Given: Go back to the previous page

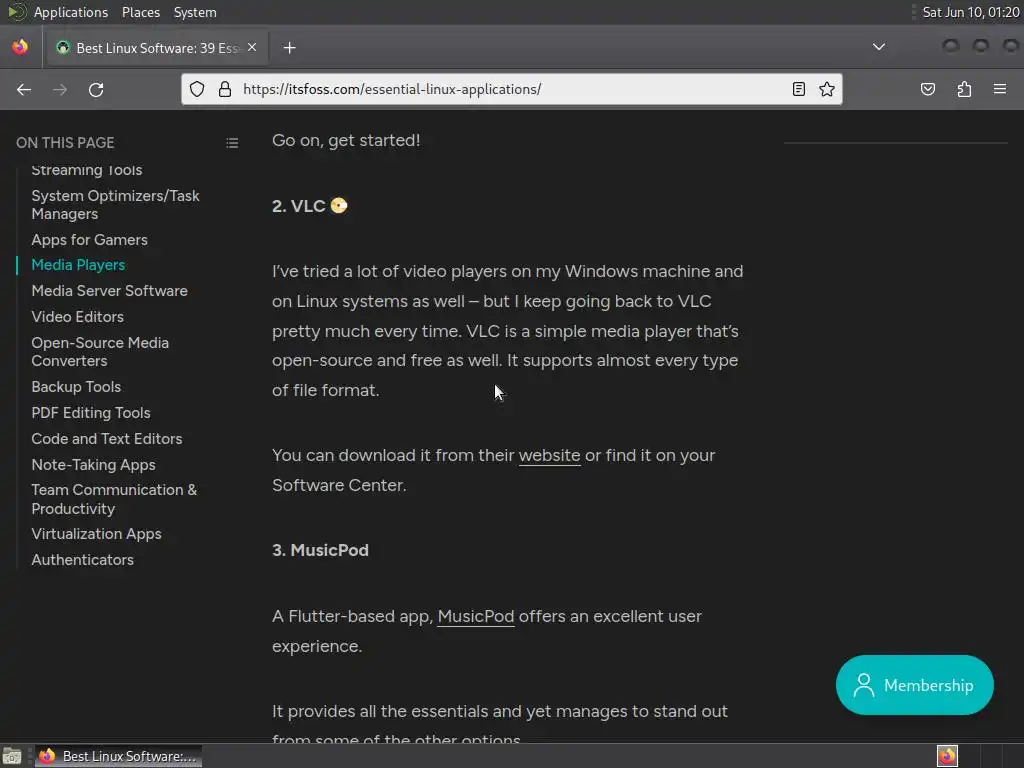Looking at the screenshot, I should pyautogui.click(x=24, y=89).
